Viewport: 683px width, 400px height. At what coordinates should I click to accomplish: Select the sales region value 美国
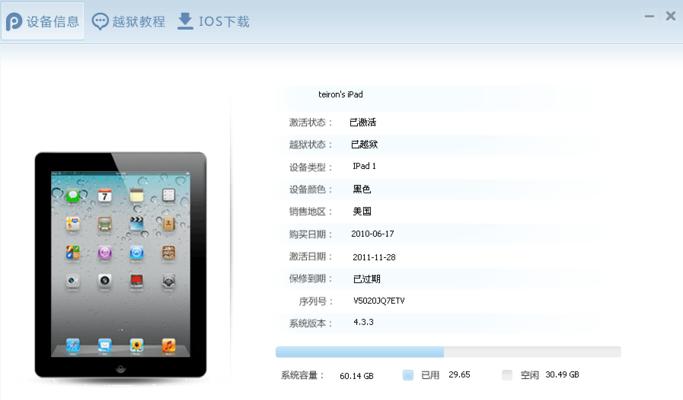(x=362, y=211)
